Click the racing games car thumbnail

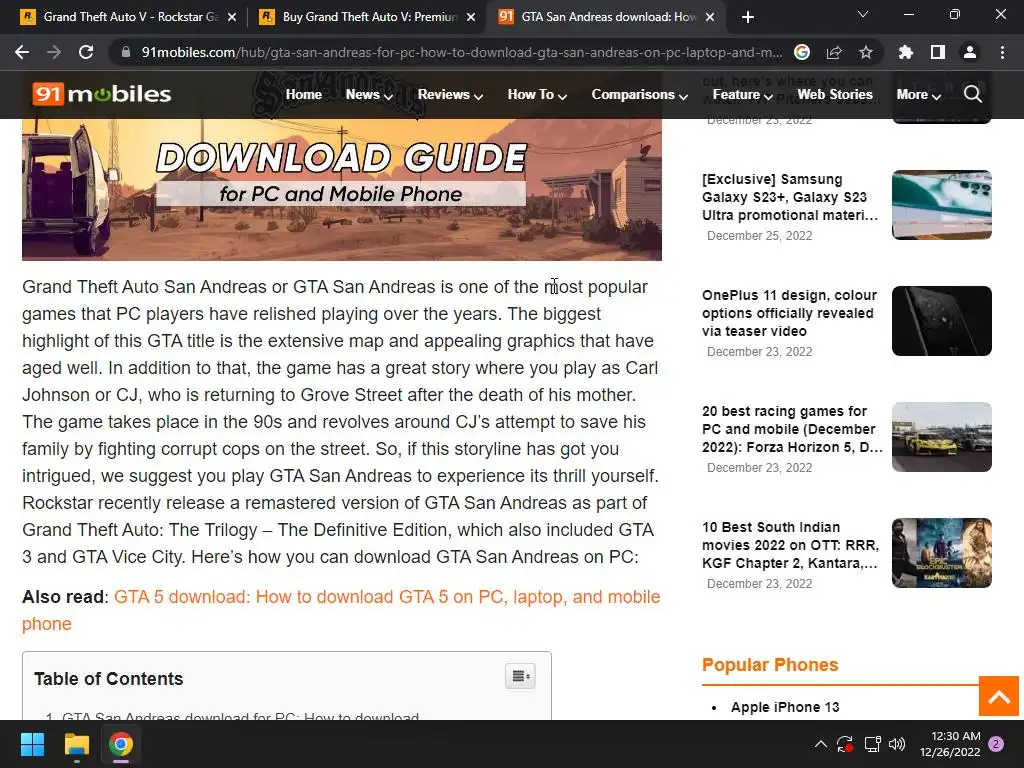tap(942, 437)
